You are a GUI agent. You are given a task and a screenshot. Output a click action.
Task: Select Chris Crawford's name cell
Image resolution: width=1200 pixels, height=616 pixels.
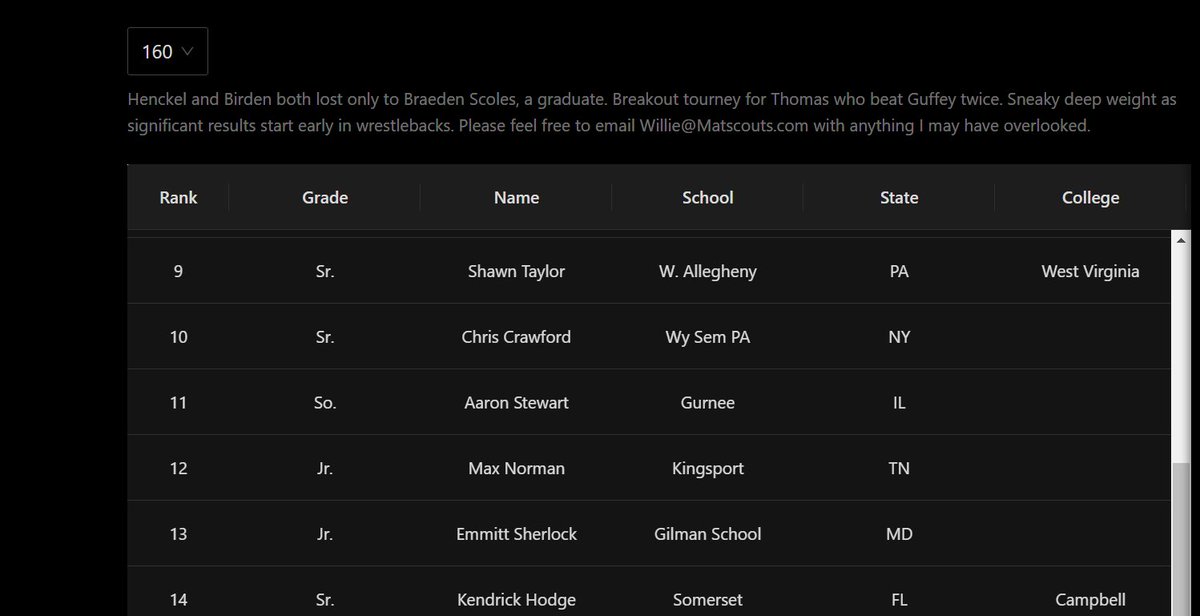tap(516, 337)
